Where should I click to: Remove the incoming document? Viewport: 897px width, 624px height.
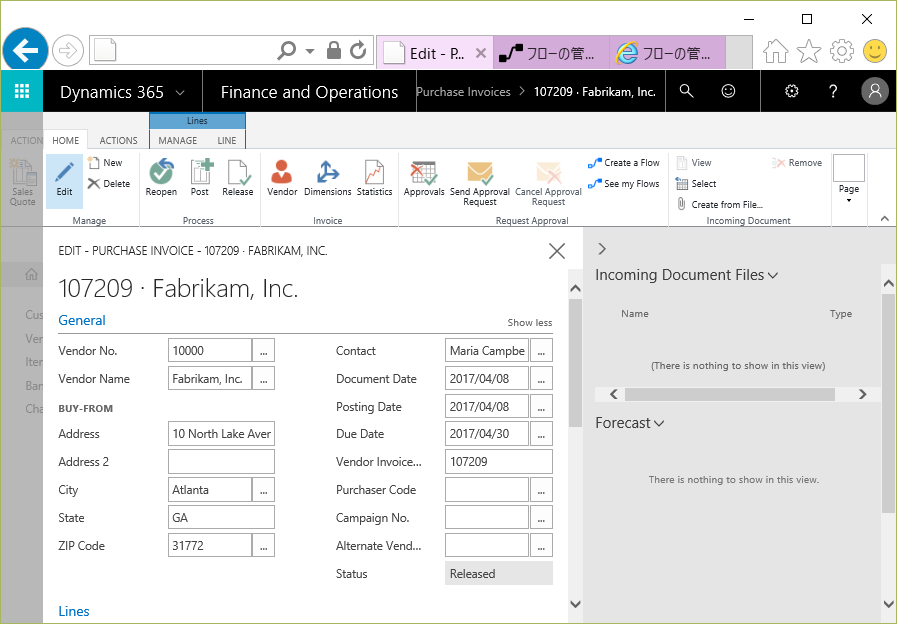796,163
